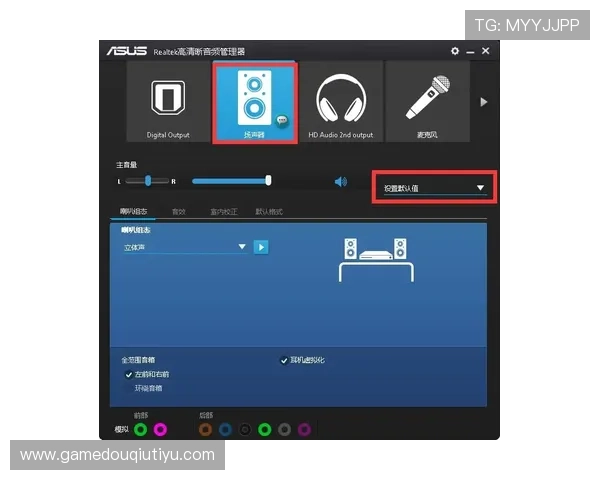Toggle the 左前和右前 checkbox
Image resolution: width=600 pixels, height=480 pixels.
tap(129, 374)
